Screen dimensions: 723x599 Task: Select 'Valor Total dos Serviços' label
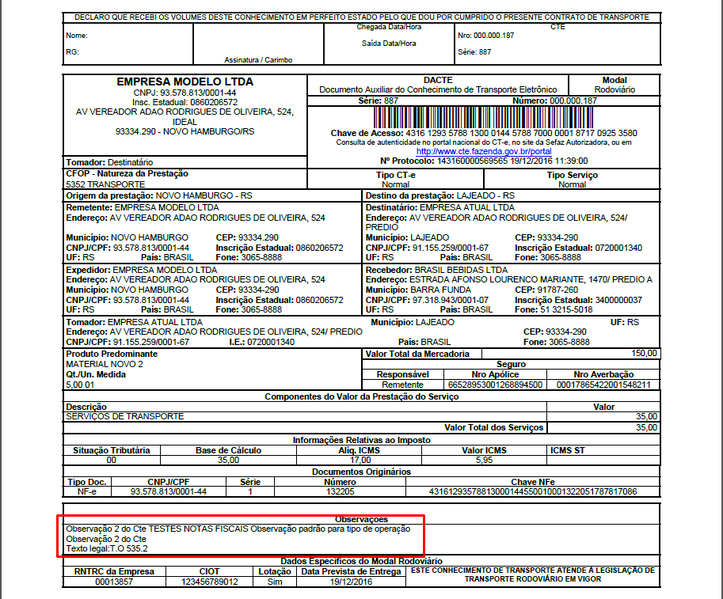coord(494,427)
